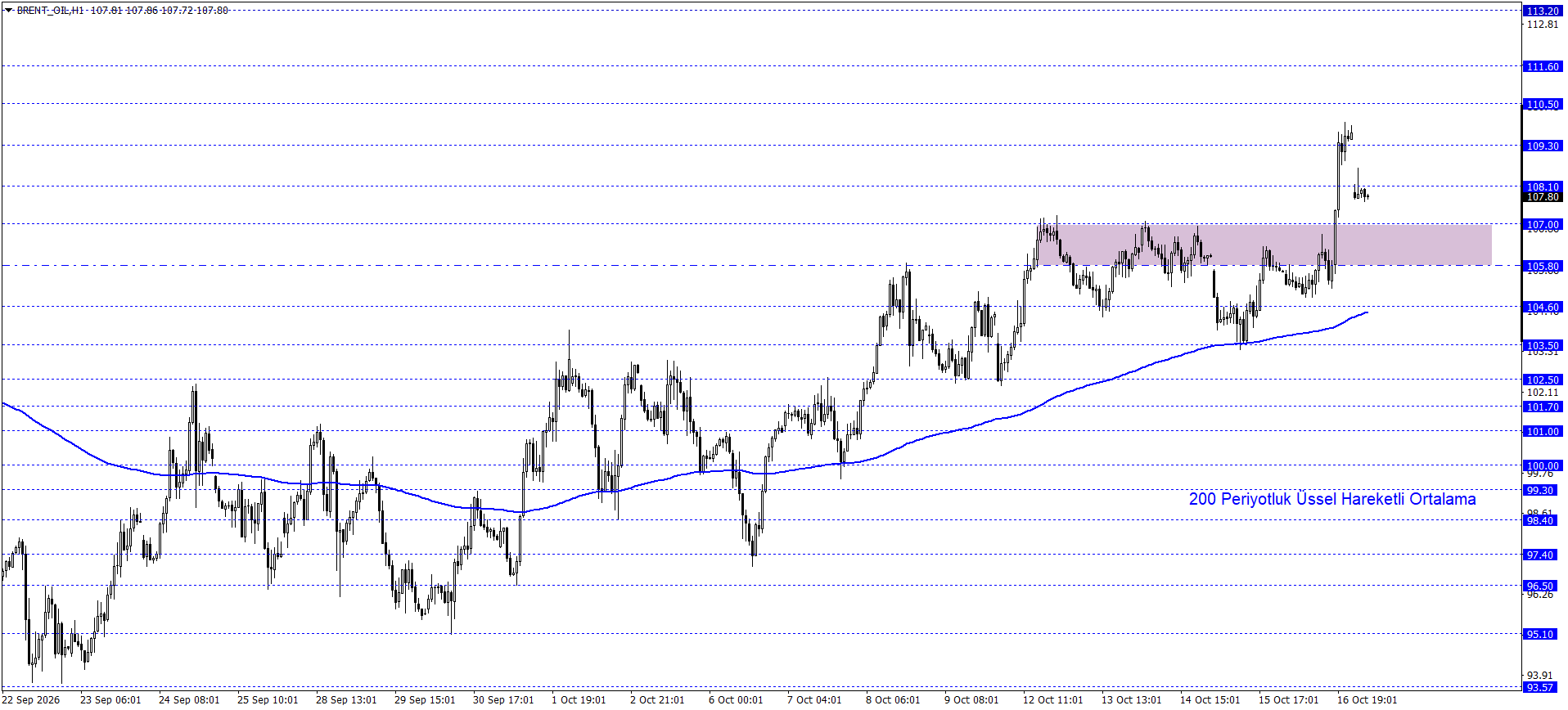Image resolution: width=1568 pixels, height=710 pixels.
Task: Click the 8 Oct 06:01 time label
Action: 893,699
